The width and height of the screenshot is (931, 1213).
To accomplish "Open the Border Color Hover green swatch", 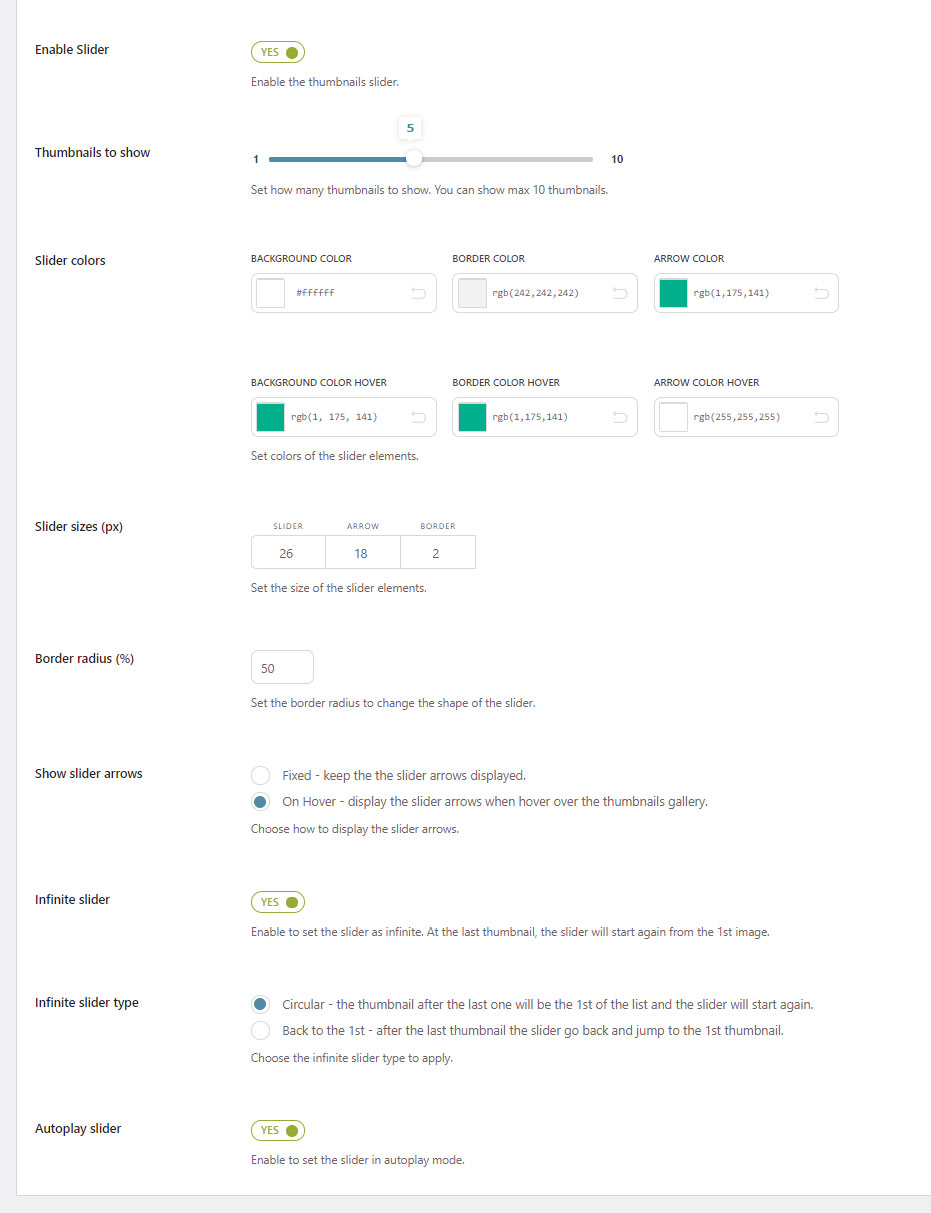I will (472, 417).
